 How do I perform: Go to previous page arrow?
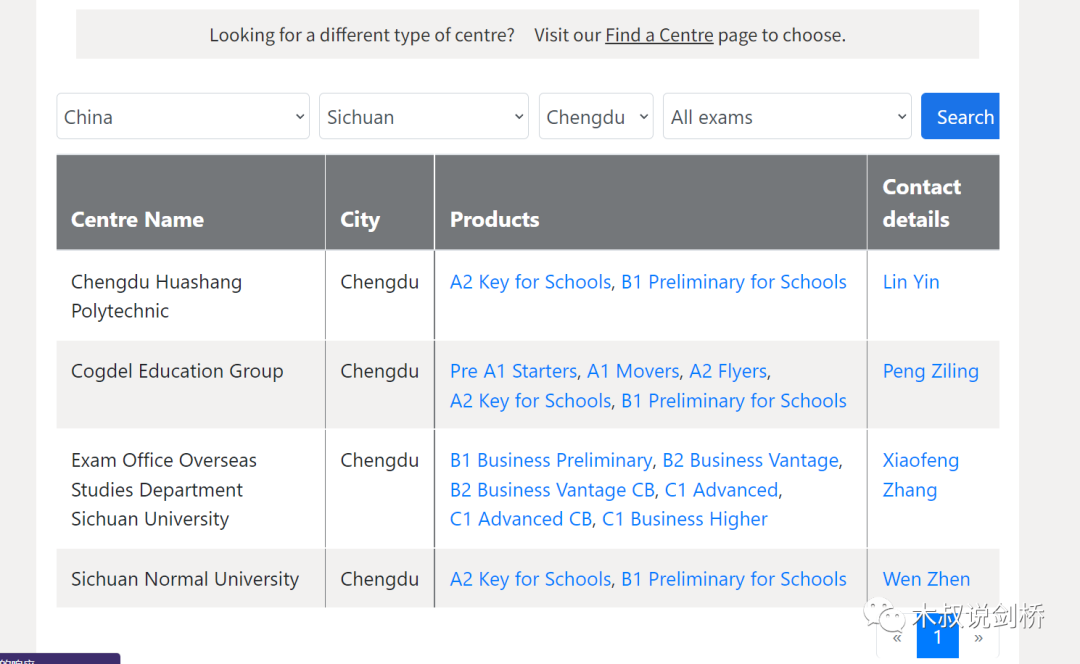click(897, 637)
